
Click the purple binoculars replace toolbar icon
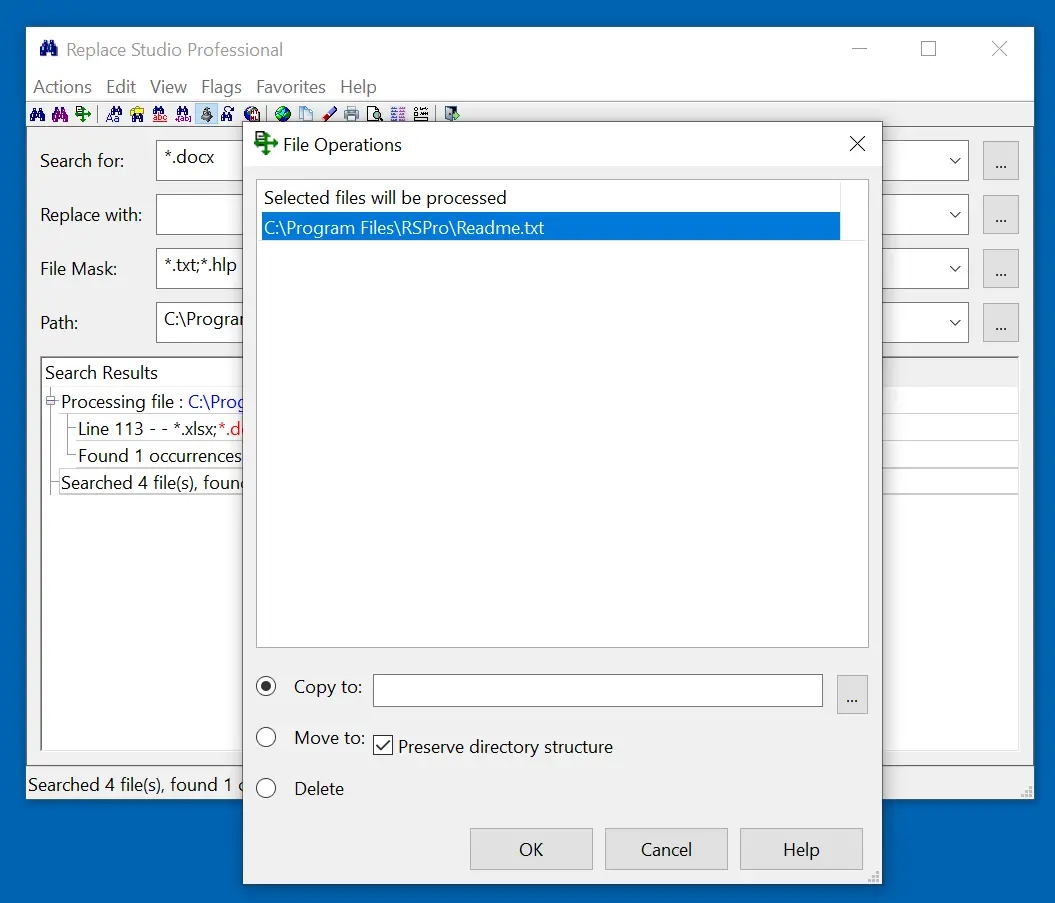[60, 114]
